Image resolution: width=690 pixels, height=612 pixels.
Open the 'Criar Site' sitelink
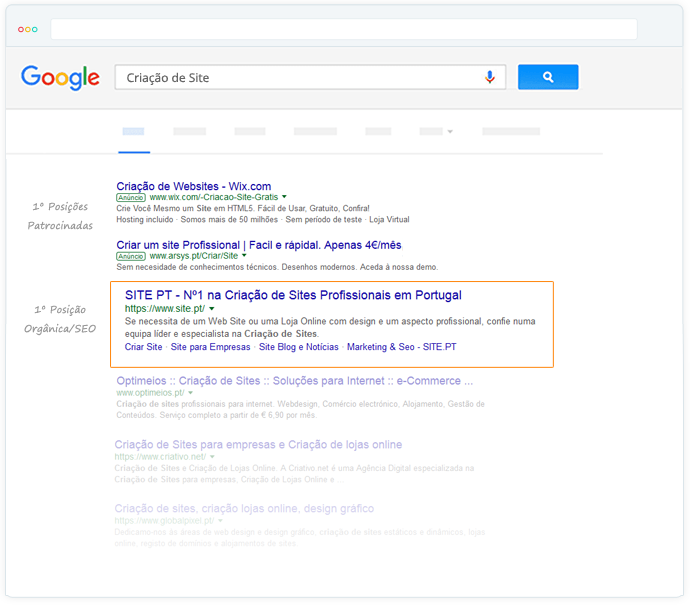point(143,347)
